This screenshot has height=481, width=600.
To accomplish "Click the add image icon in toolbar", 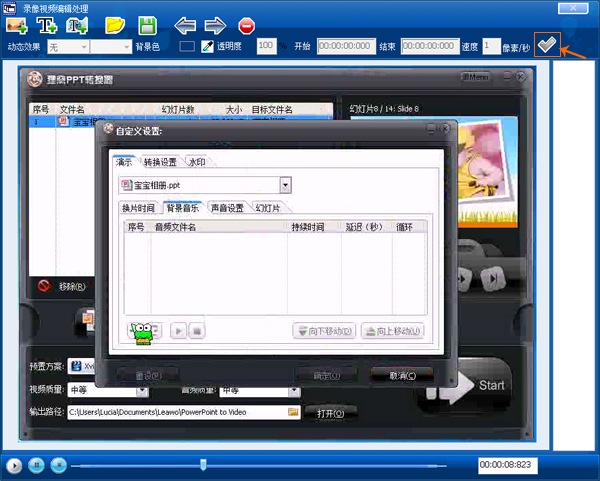I will [16, 26].
